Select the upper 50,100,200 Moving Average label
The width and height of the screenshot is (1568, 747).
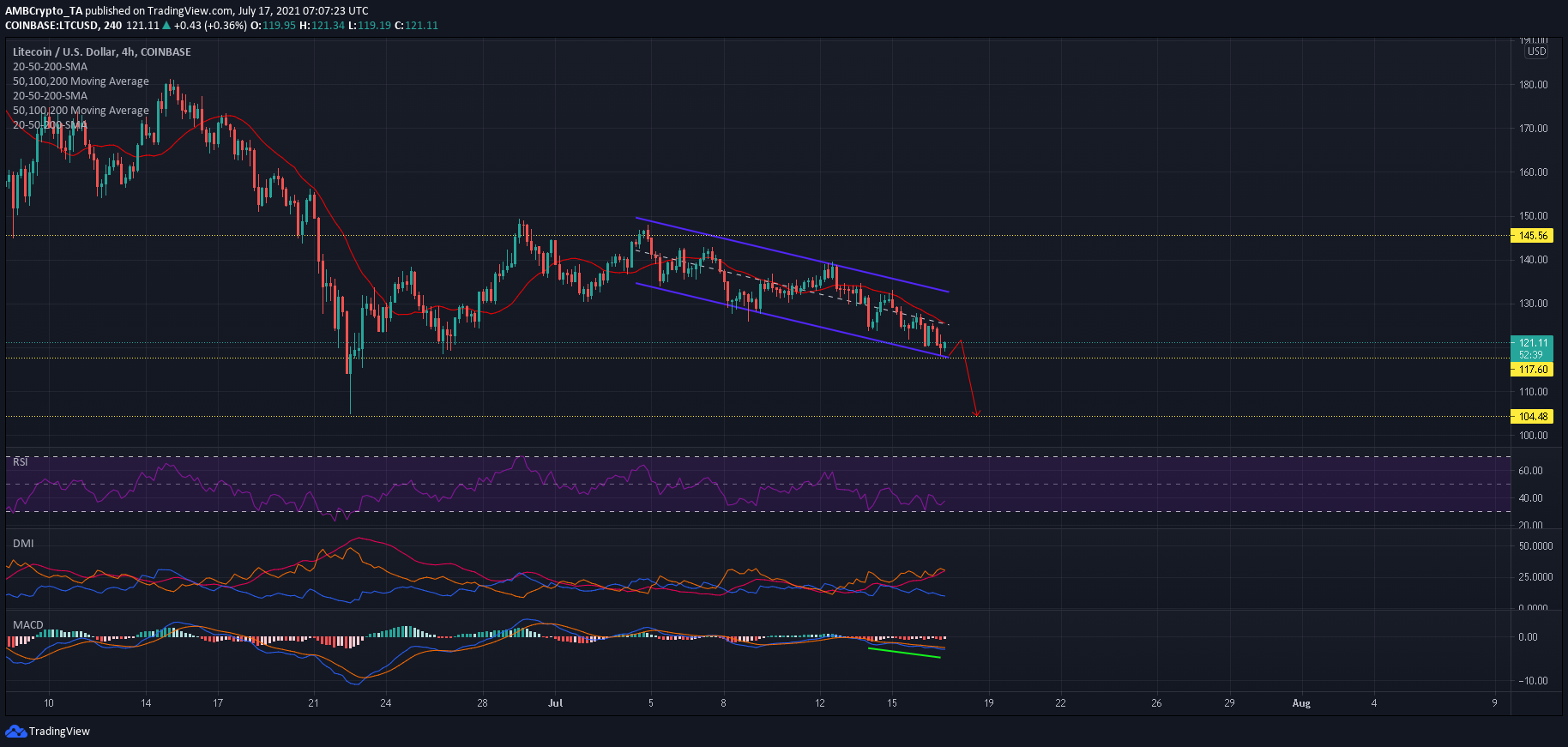tap(81, 81)
